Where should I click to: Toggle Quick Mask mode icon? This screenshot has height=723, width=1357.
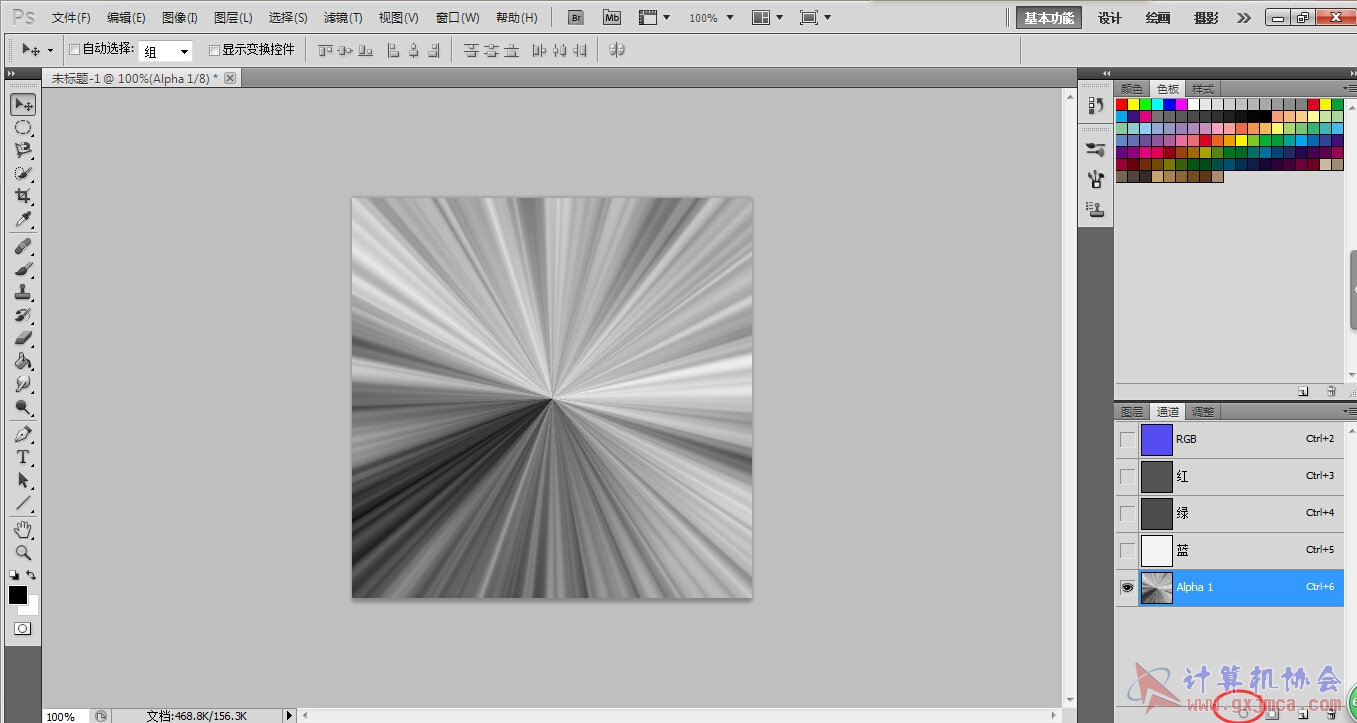(x=22, y=629)
